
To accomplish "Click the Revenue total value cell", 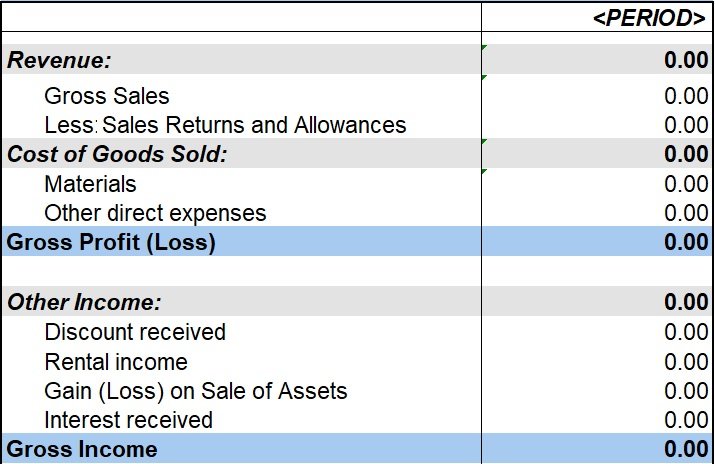I will coord(597,59).
